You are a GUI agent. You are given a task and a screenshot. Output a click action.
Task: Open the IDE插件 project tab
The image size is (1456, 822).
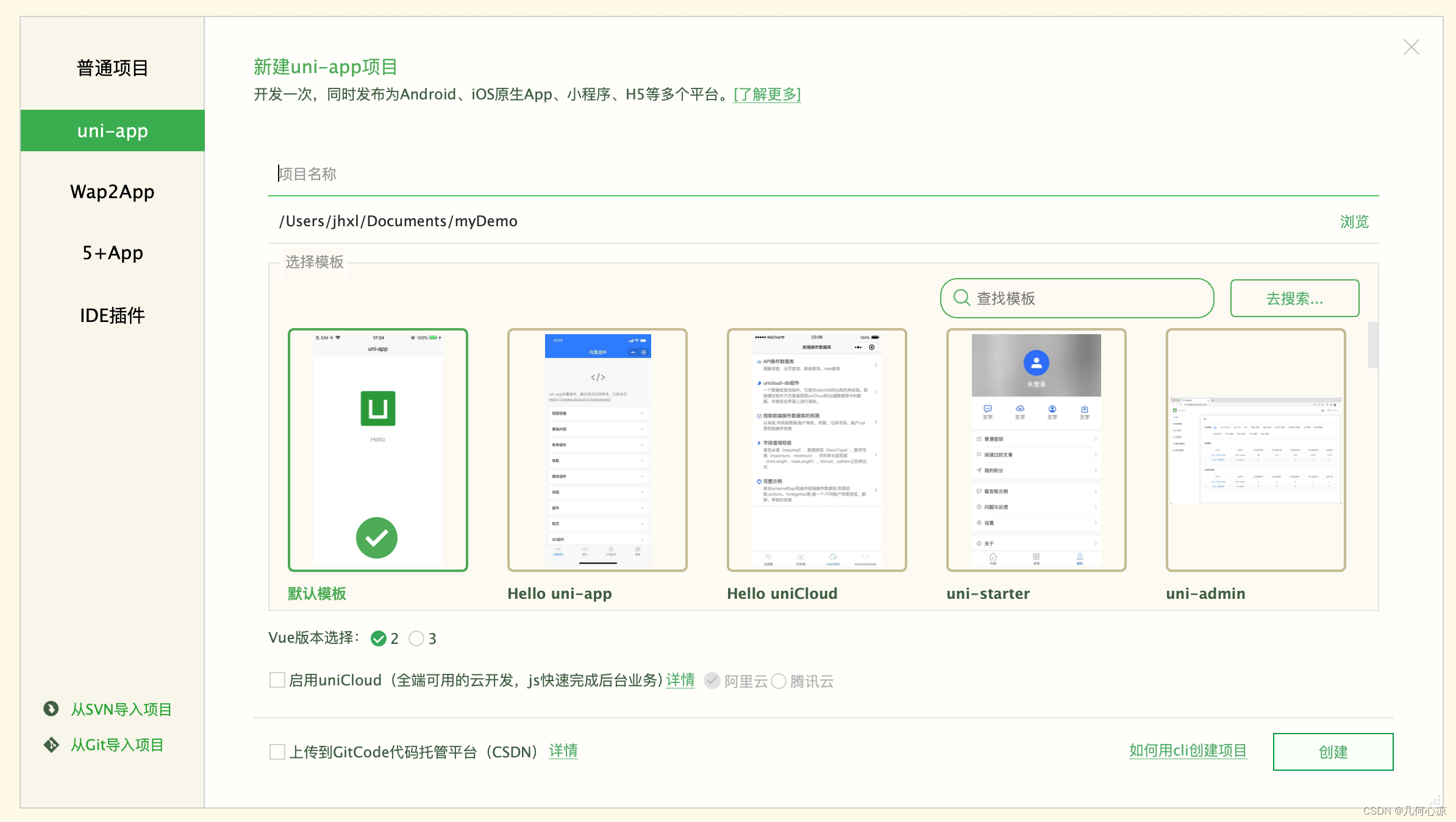click(x=112, y=315)
